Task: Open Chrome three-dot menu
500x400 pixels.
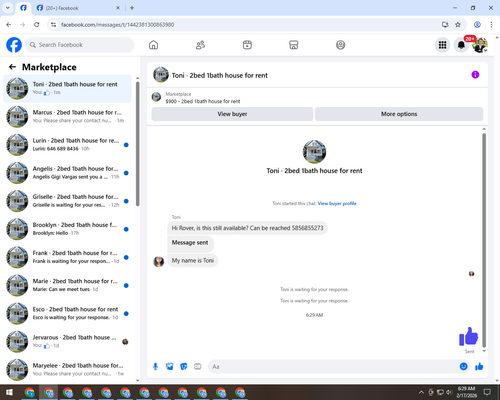Action: point(491,25)
